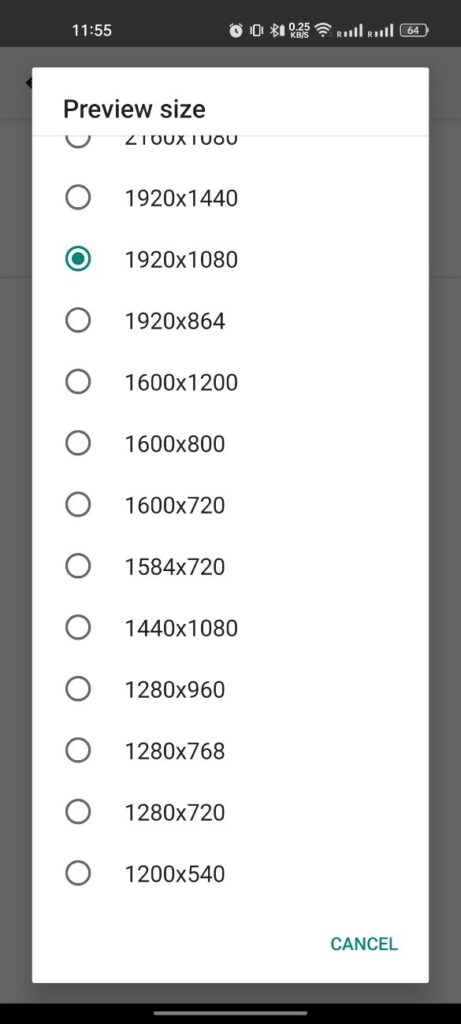
Task: Tap the vibrate mode status icon
Action: click(257, 30)
